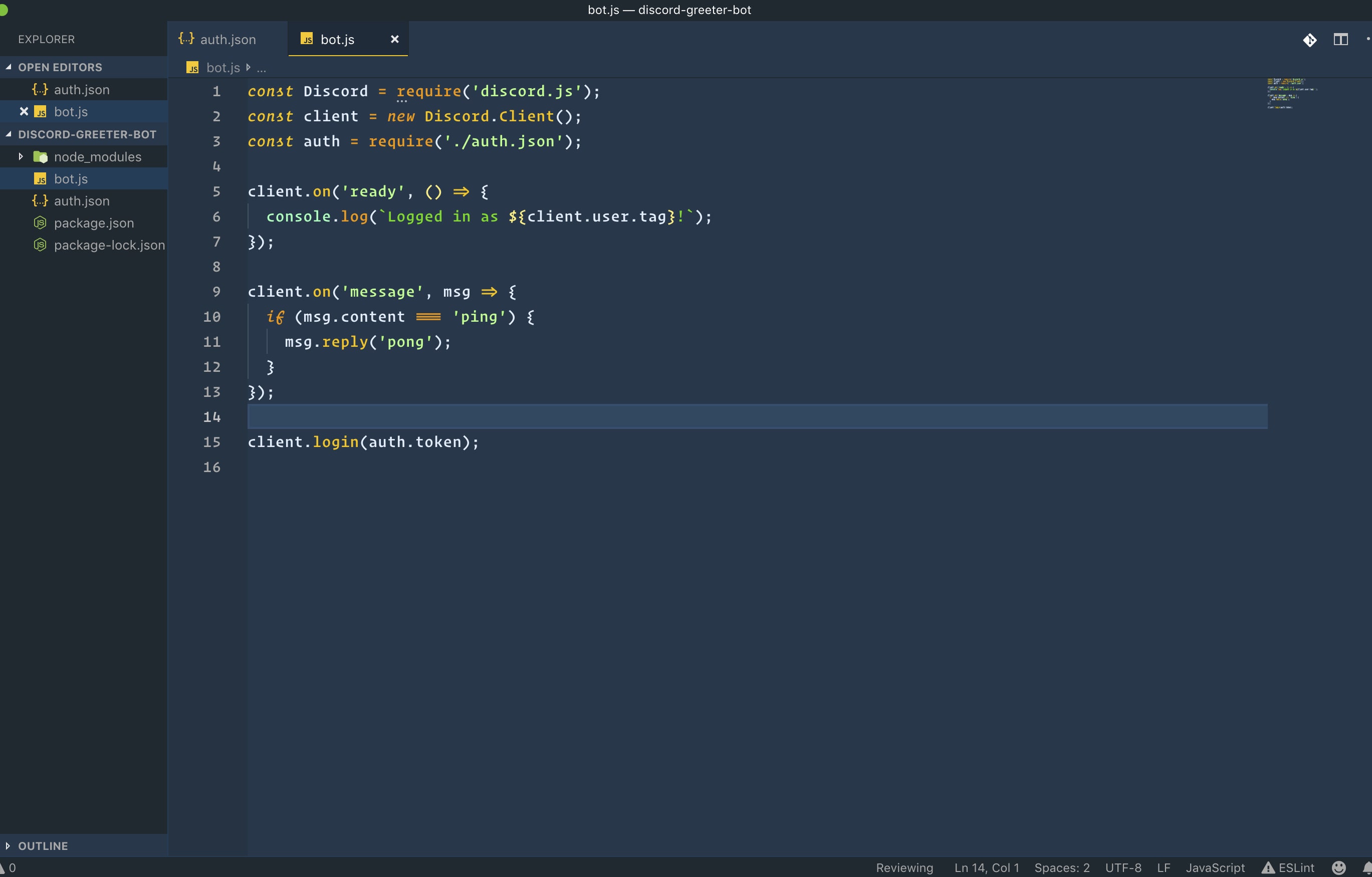Select package-lock.json in file explorer
The height and width of the screenshot is (877, 1372).
(108, 243)
